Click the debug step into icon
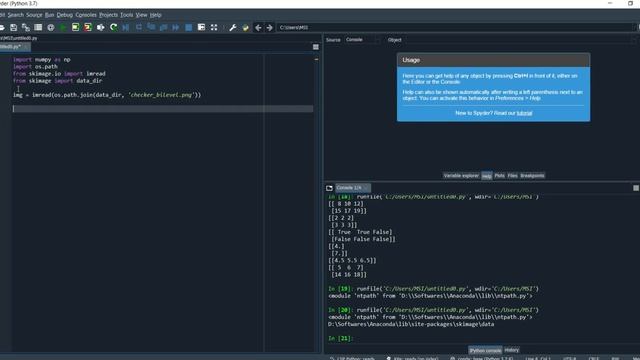The width and height of the screenshot is (640, 360). 151,27
